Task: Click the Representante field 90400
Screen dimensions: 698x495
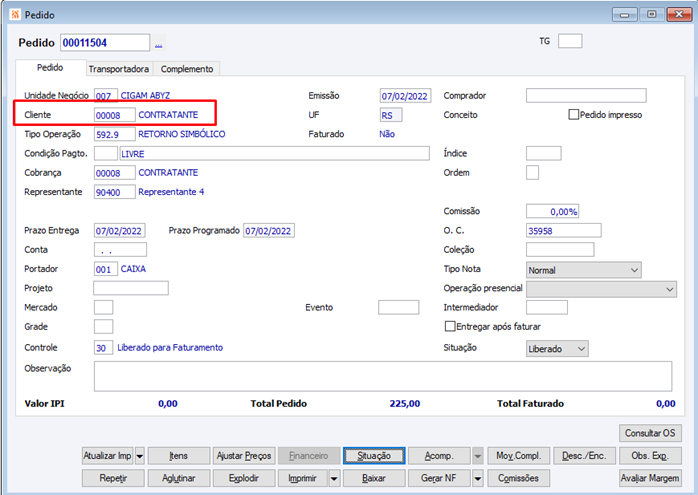Action: [x=114, y=192]
